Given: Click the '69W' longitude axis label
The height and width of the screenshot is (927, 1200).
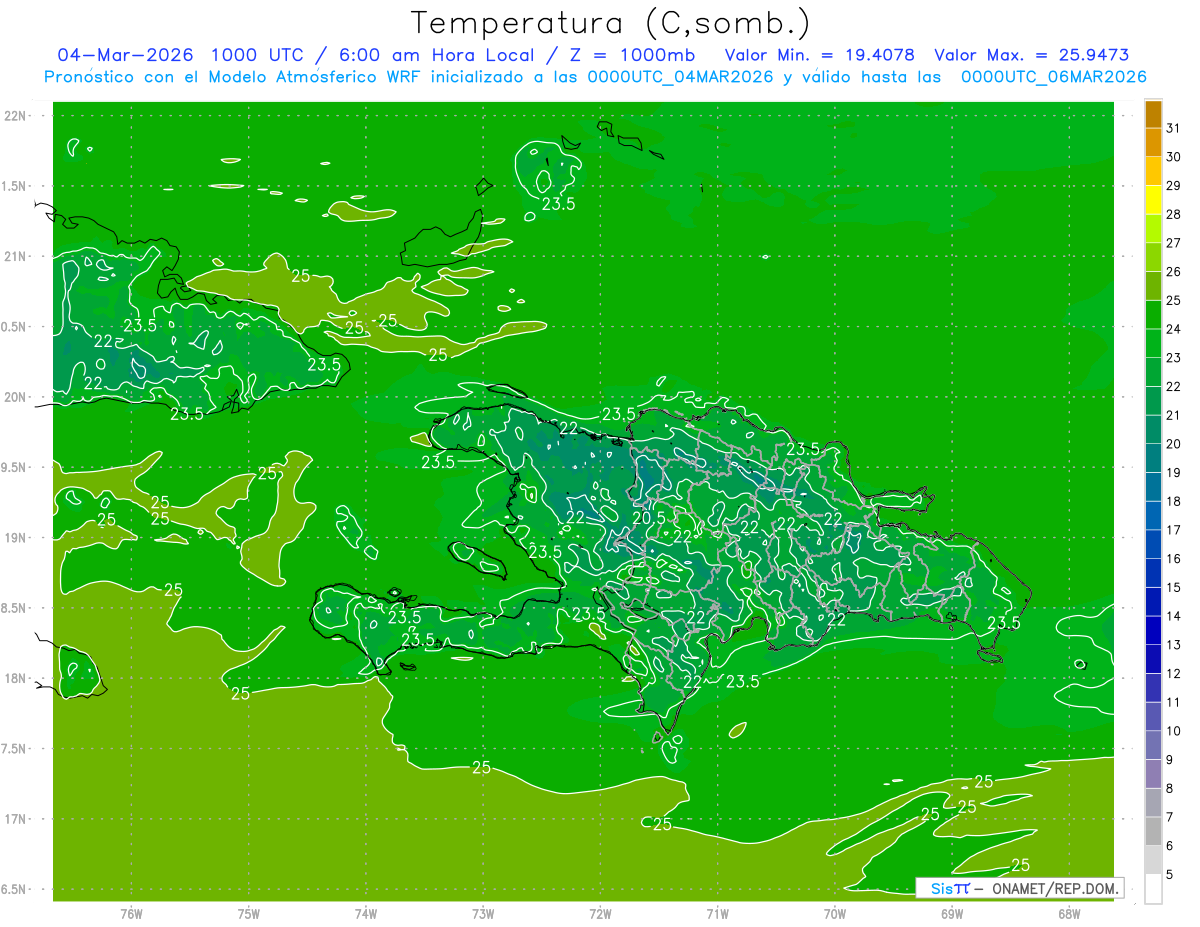Looking at the screenshot, I should tap(952, 914).
